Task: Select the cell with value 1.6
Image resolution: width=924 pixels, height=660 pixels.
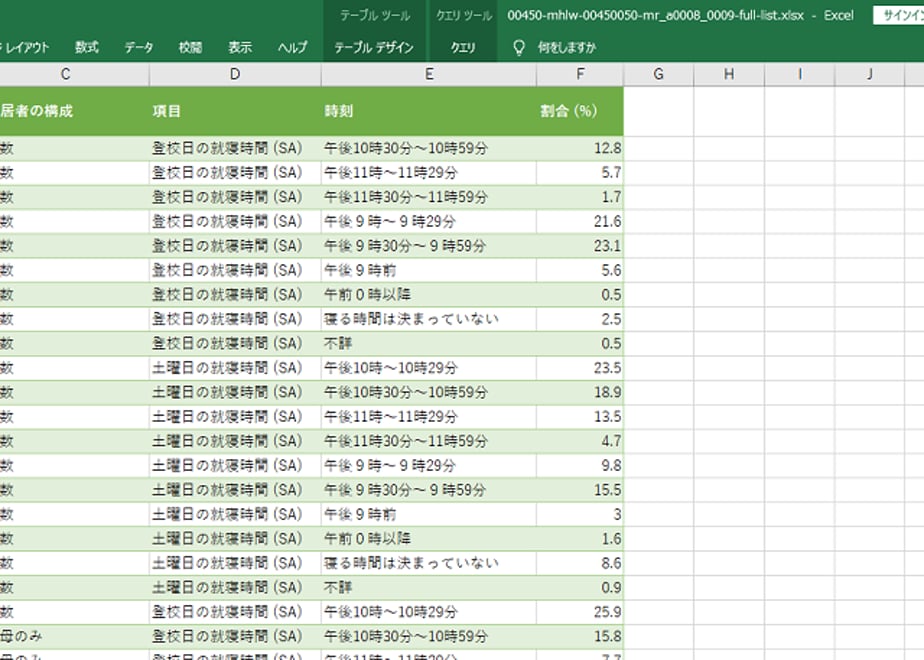Action: [x=580, y=539]
